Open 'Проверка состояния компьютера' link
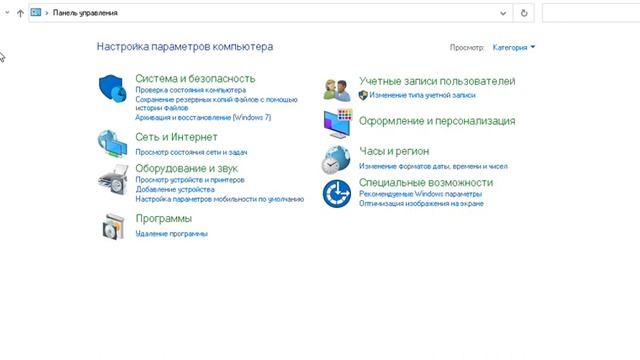This screenshot has width=640, height=360. [x=191, y=90]
